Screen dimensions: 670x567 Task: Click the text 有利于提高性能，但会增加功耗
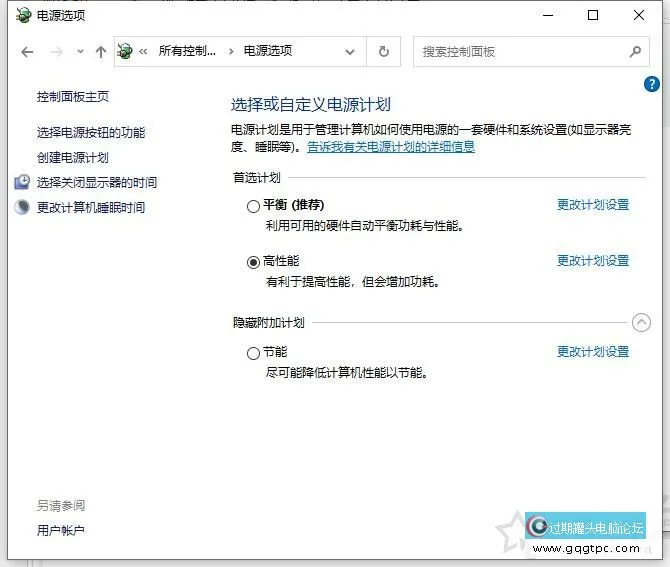353,282
